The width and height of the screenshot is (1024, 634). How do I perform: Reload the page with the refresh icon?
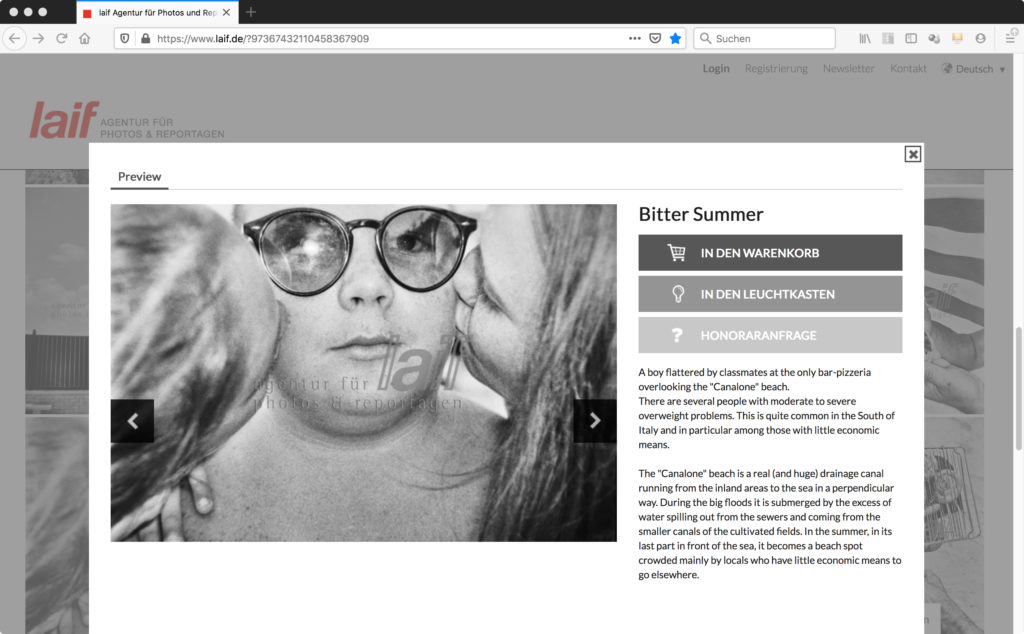(61, 39)
